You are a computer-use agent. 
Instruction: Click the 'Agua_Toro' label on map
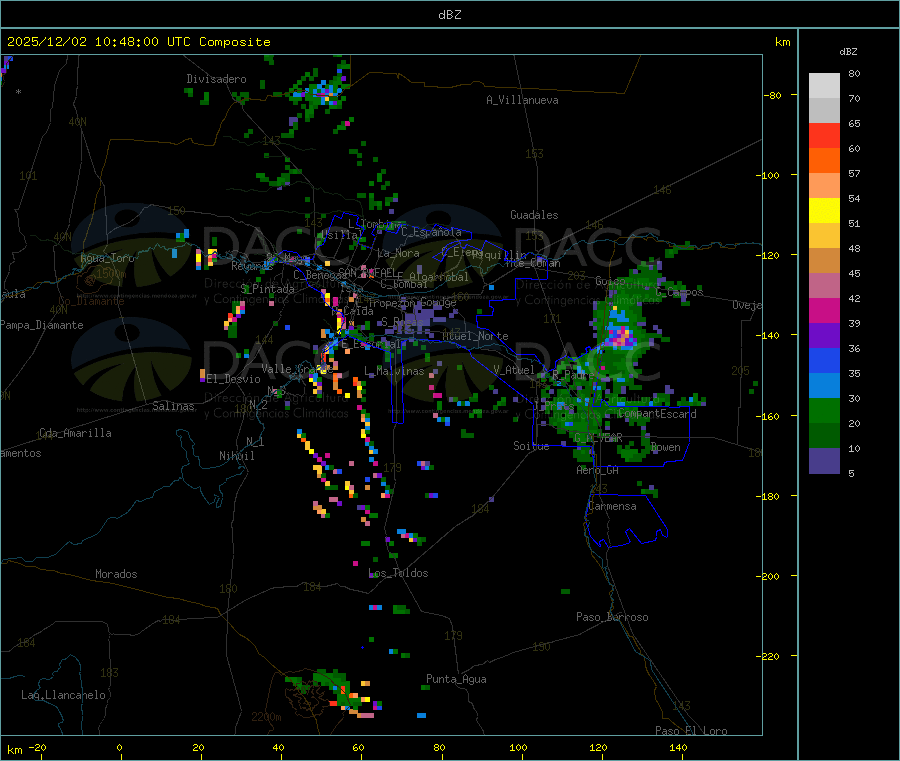(x=107, y=258)
